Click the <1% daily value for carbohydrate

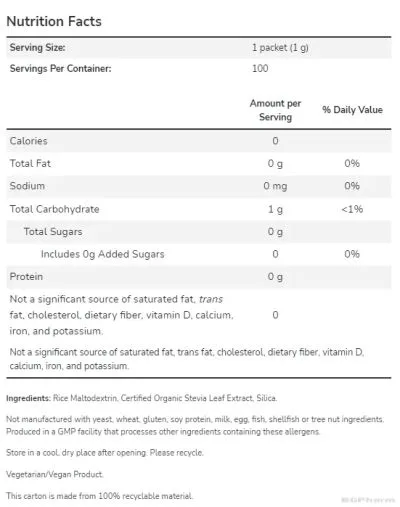(x=352, y=209)
